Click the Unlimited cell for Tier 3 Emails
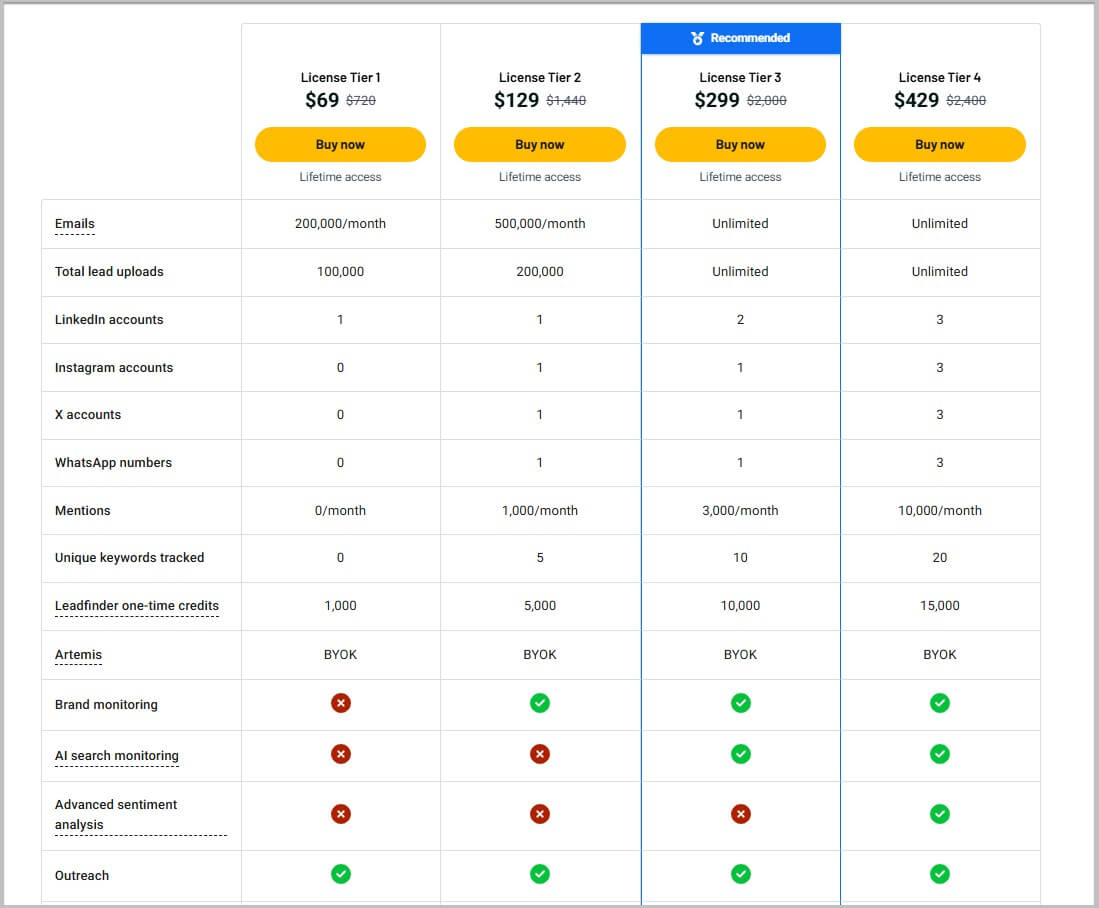1099x908 pixels. point(740,224)
